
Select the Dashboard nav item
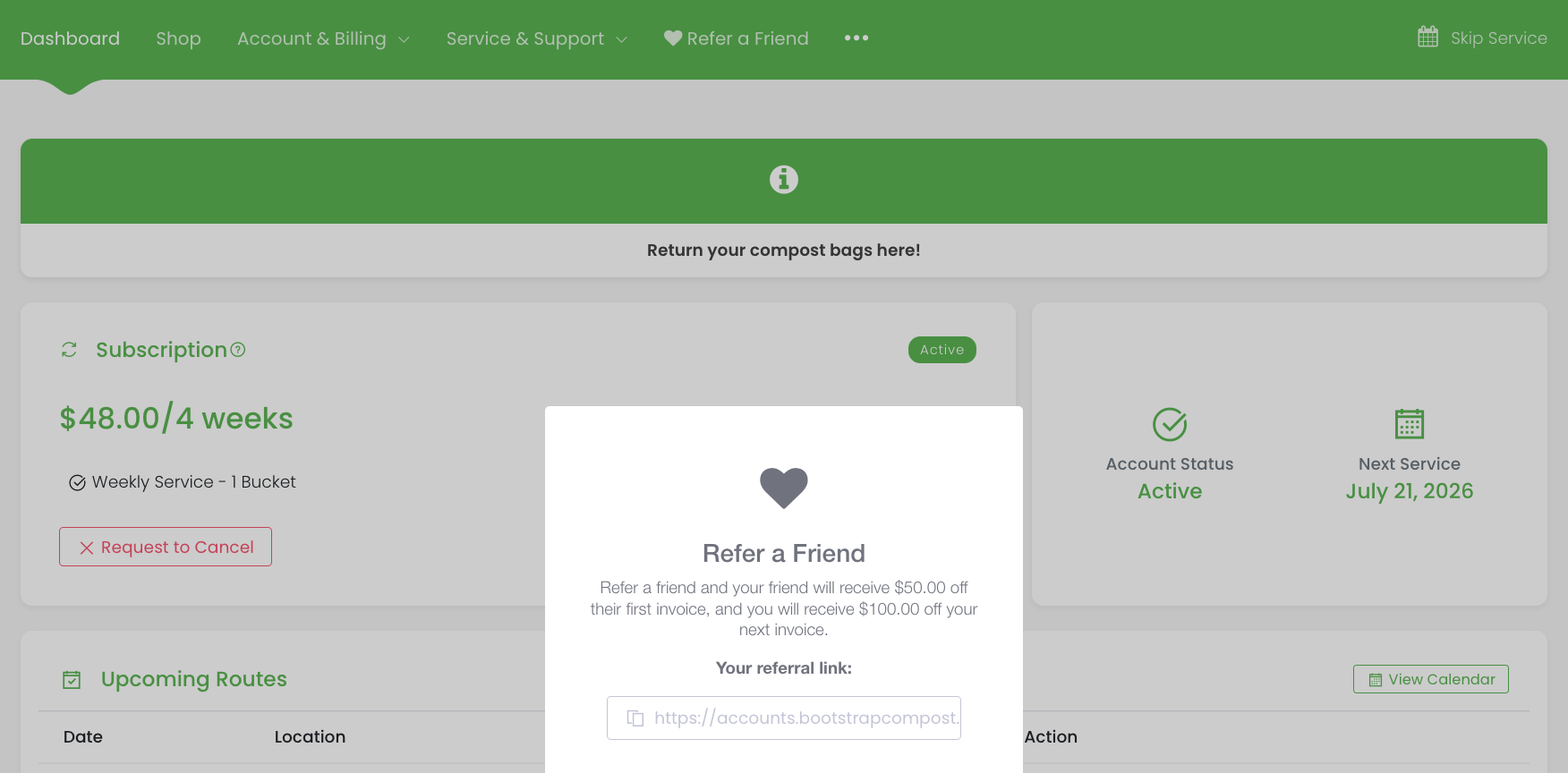point(70,38)
